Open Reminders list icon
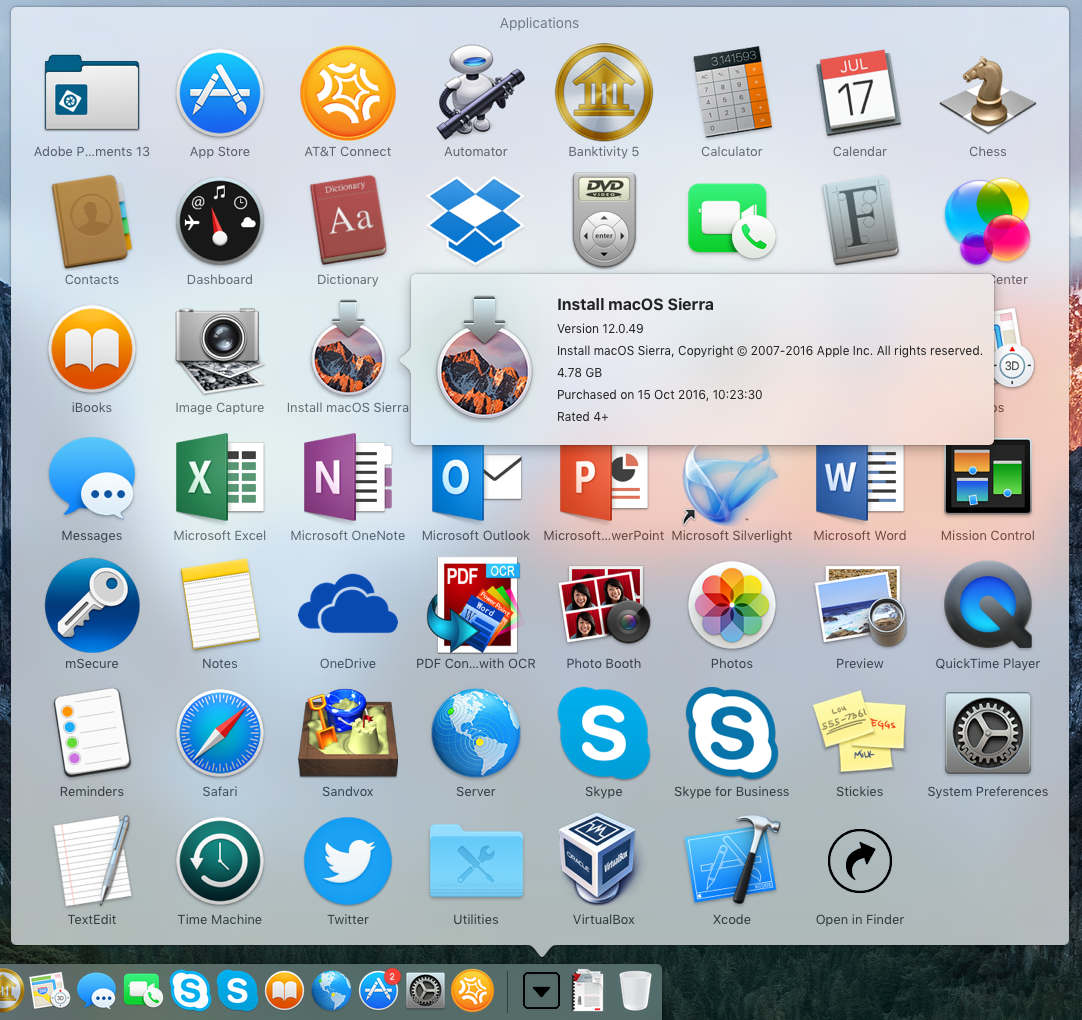This screenshot has width=1082, height=1020. pyautogui.click(x=92, y=732)
